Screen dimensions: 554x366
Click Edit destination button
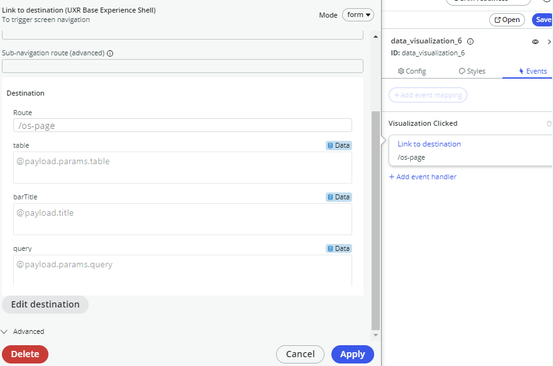45,305
